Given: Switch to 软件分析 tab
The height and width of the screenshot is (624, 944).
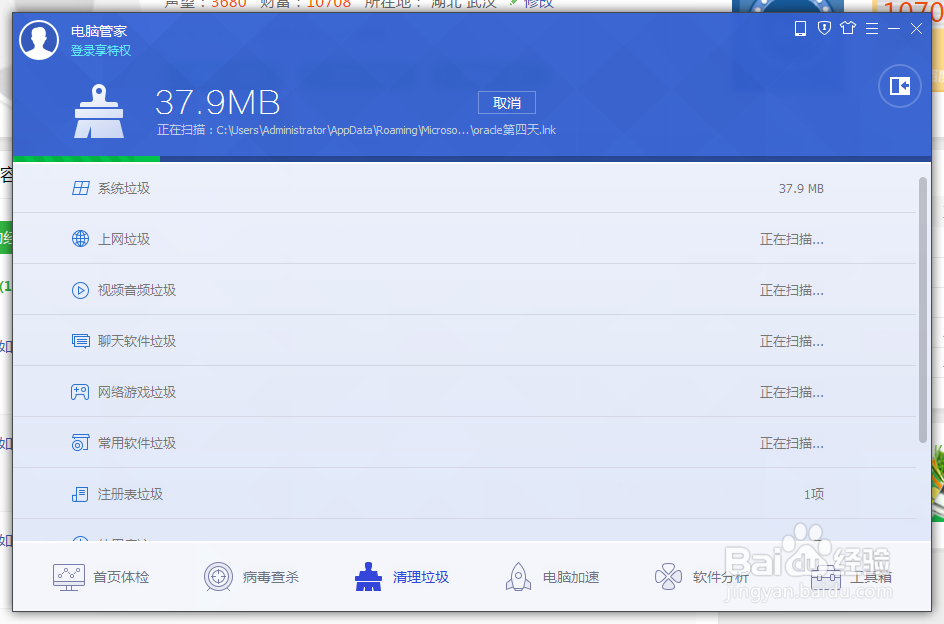Looking at the screenshot, I should coord(702,577).
